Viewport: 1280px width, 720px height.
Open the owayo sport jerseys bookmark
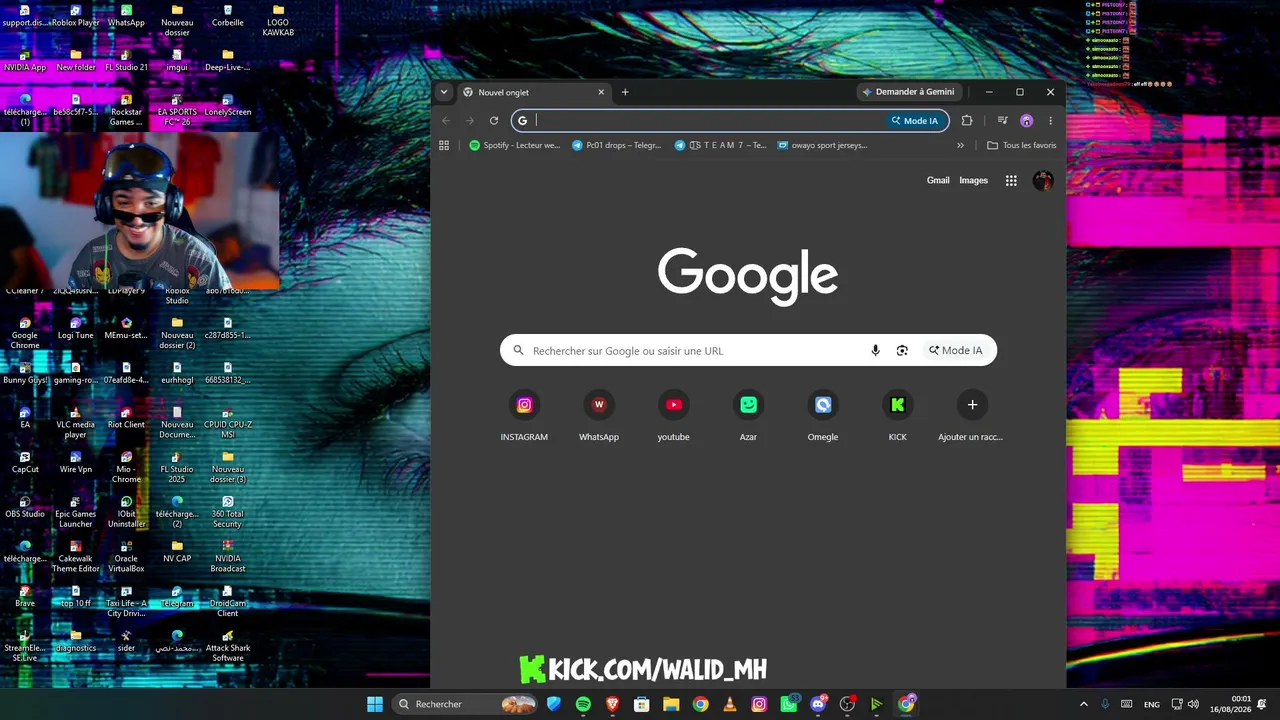click(821, 145)
